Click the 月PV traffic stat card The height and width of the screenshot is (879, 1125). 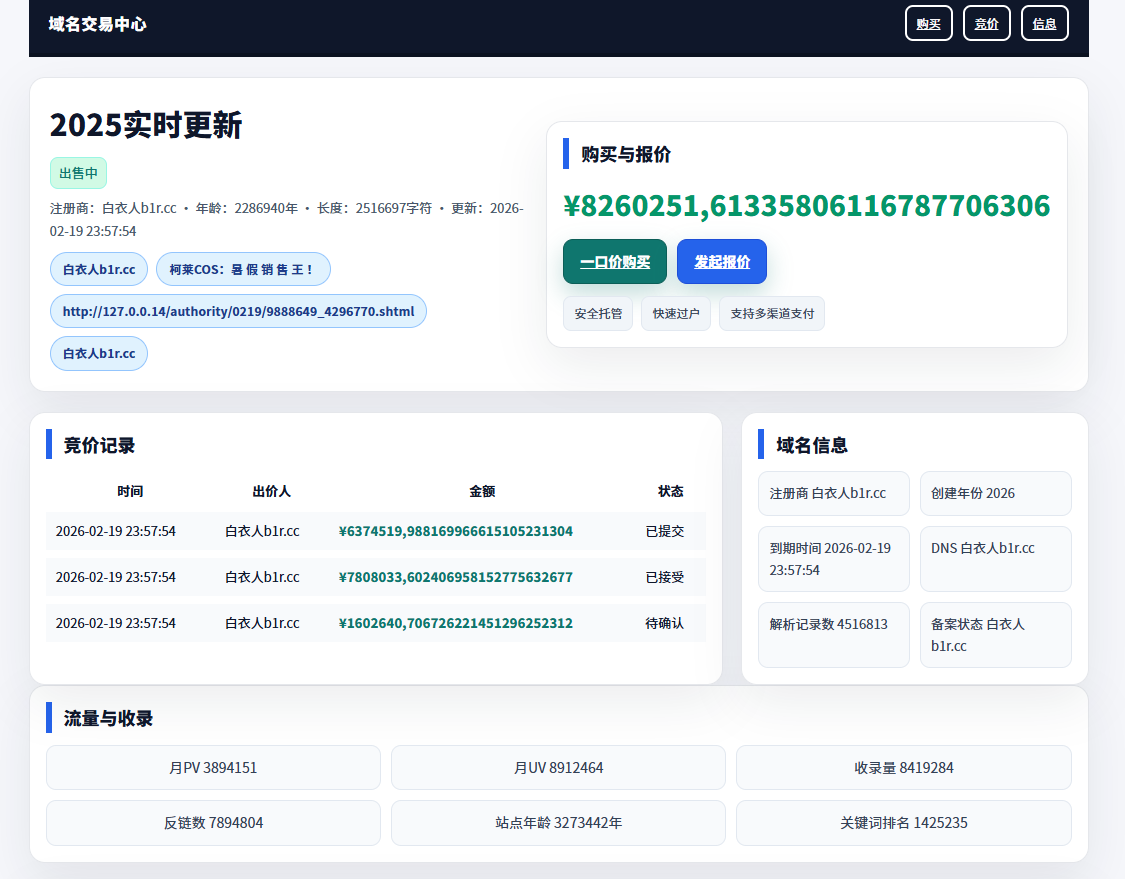click(x=213, y=768)
